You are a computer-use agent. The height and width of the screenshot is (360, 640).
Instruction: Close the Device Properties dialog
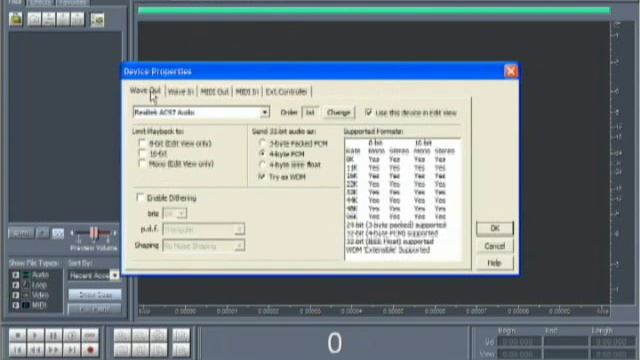tap(511, 71)
